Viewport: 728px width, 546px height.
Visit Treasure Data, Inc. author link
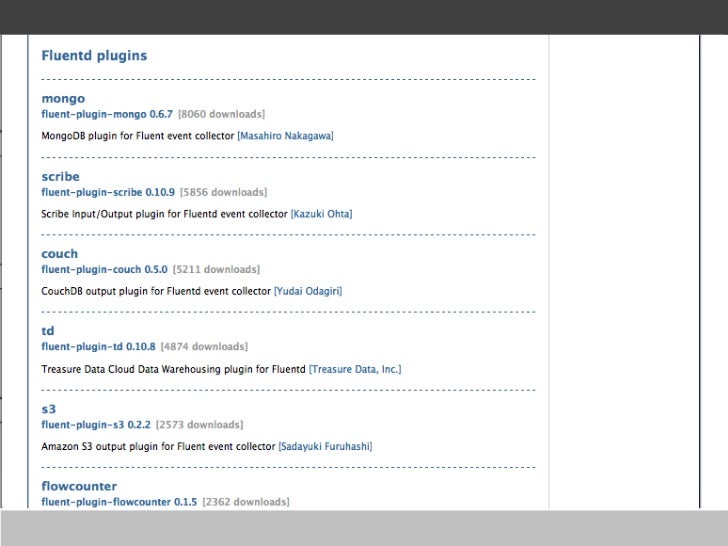[x=355, y=369]
